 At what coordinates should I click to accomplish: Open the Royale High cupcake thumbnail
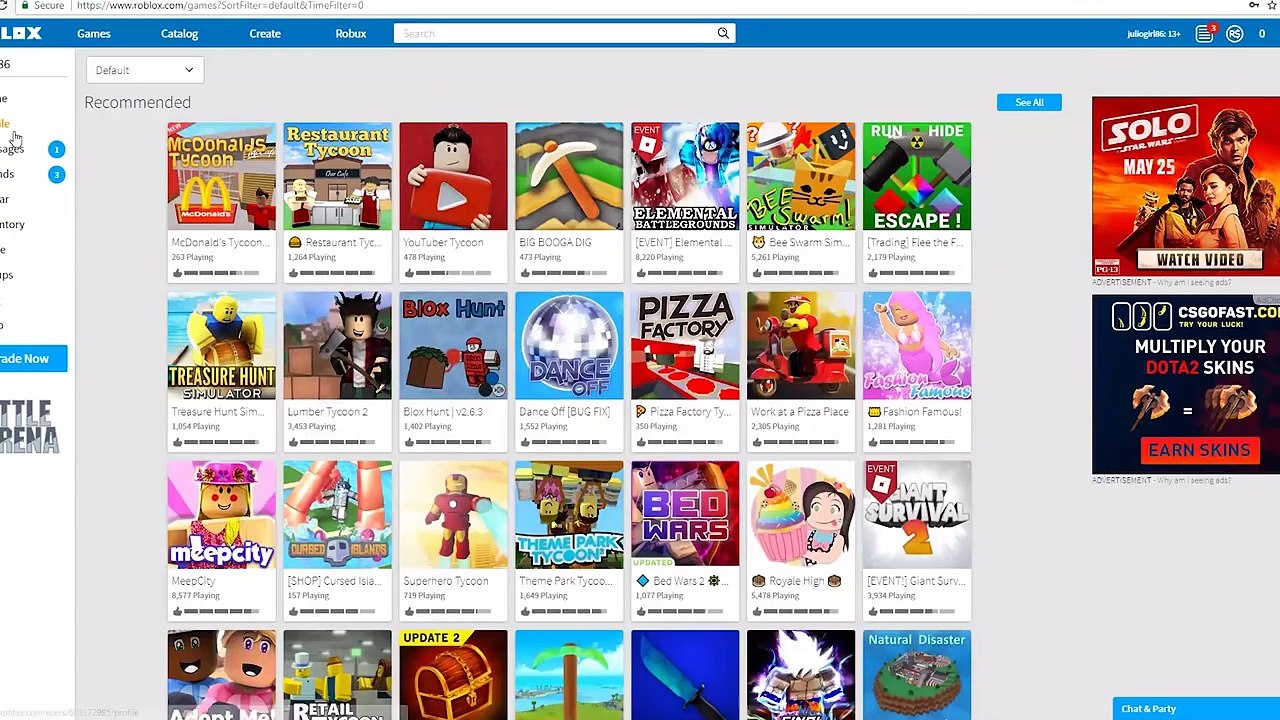(801, 514)
